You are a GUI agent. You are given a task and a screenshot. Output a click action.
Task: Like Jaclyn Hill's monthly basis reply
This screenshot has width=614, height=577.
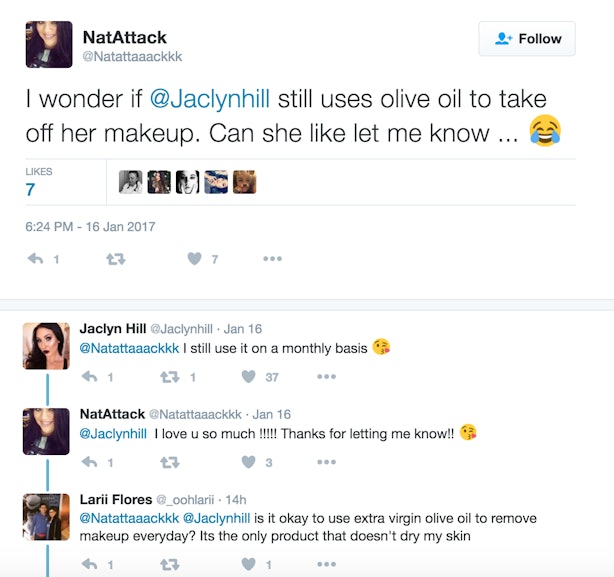(249, 377)
